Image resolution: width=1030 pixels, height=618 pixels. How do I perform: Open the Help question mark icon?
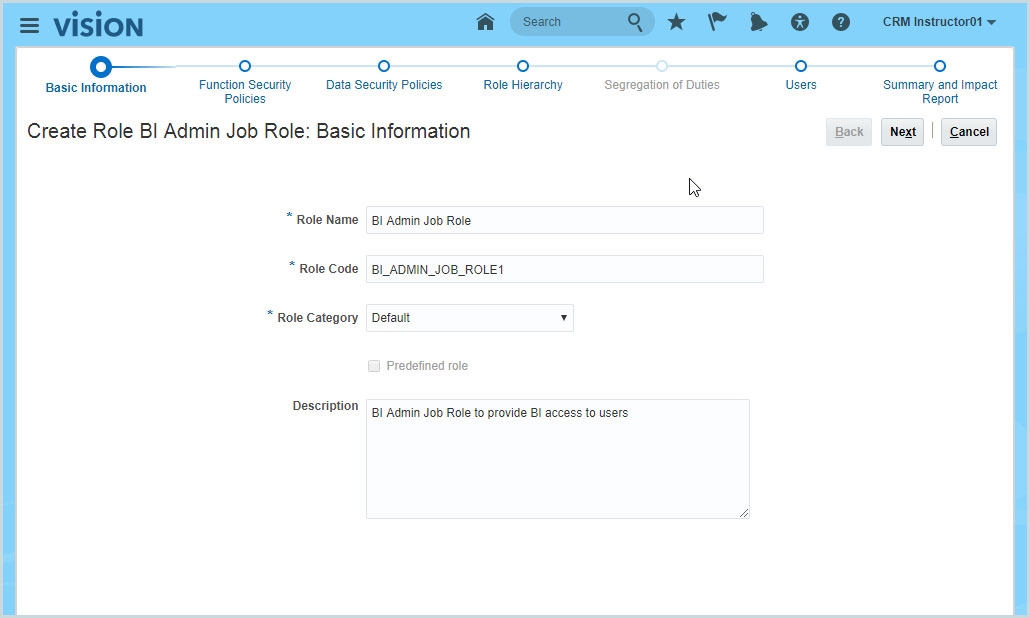(841, 22)
